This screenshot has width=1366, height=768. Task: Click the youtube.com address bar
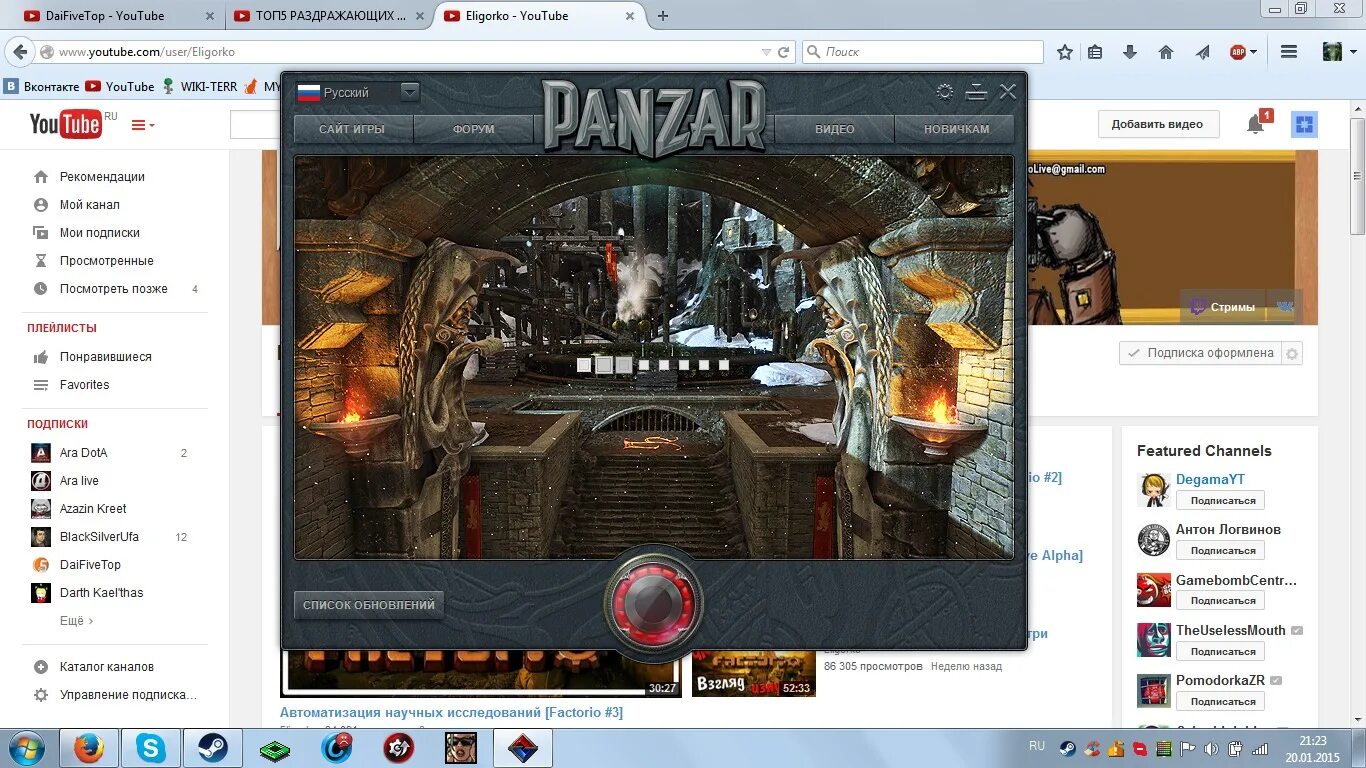click(400, 52)
